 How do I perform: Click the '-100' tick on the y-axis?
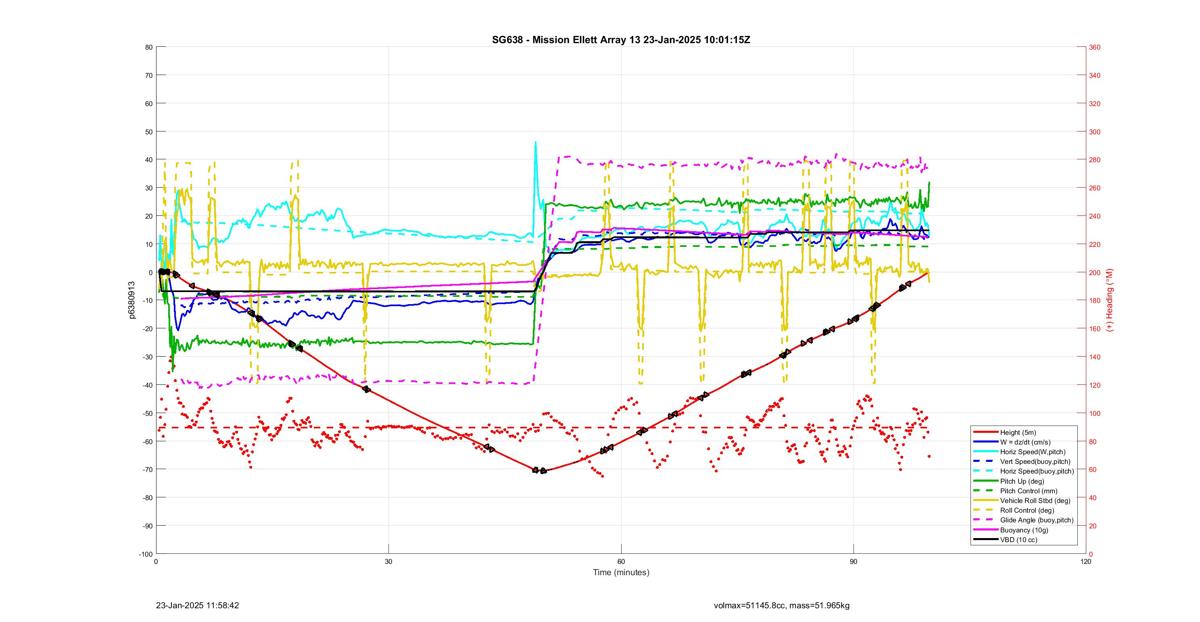[x=146, y=554]
